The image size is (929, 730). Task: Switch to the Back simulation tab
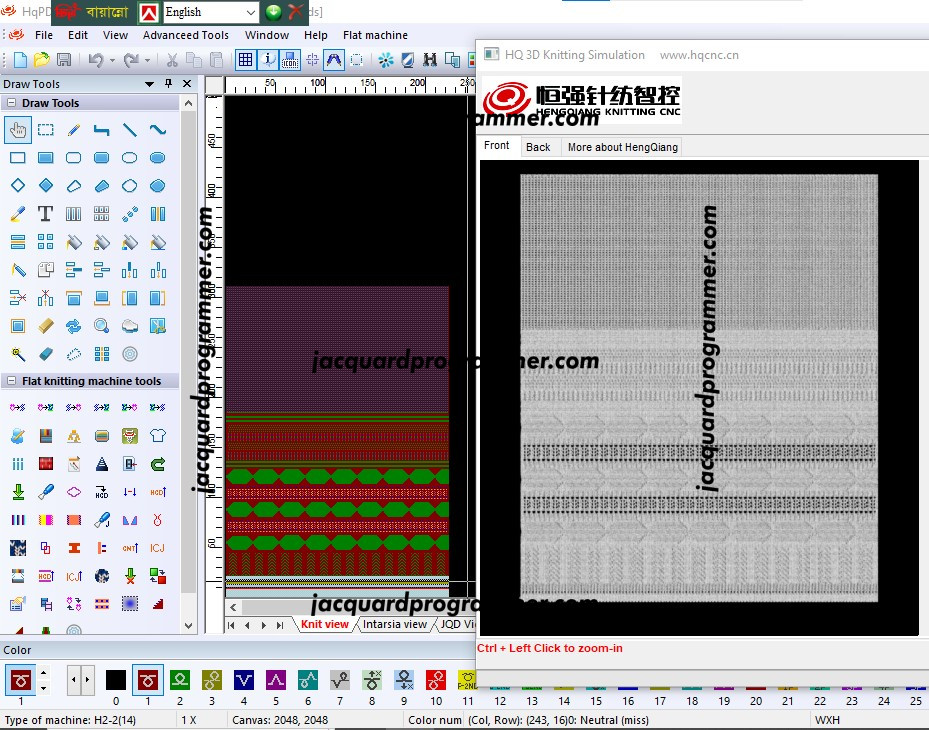point(538,147)
